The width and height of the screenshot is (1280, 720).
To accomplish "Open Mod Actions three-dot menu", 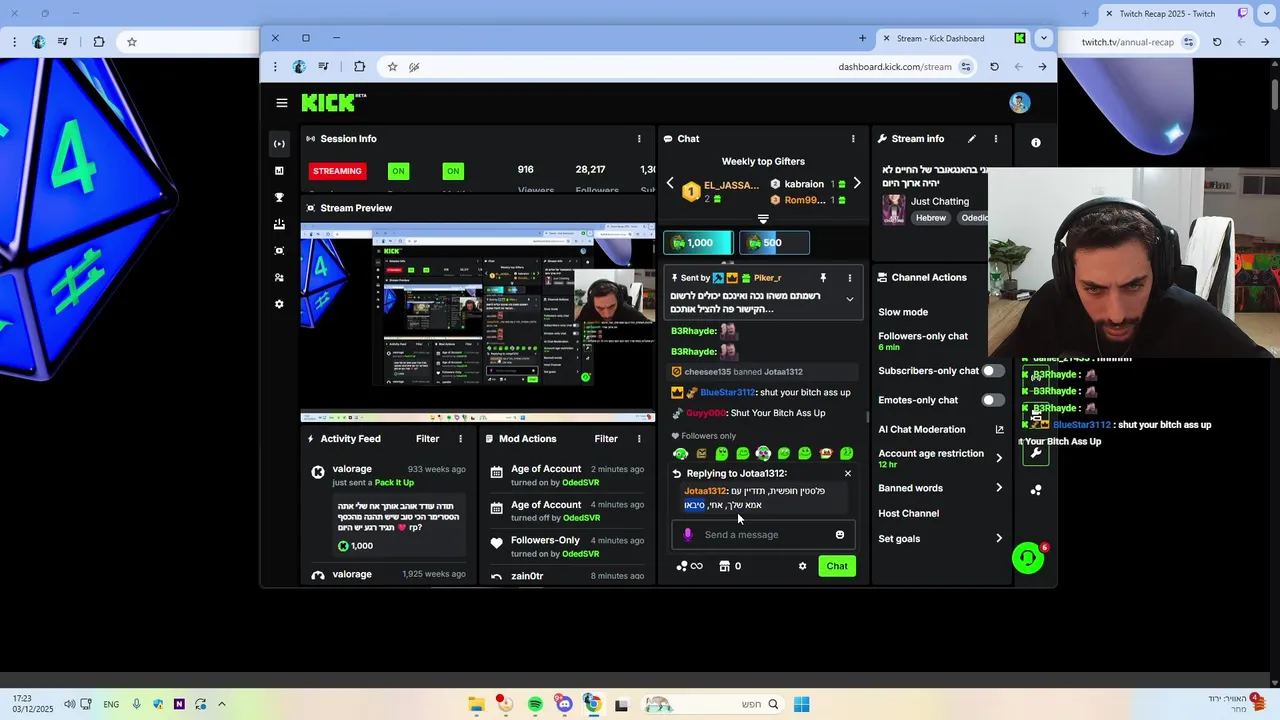I will point(639,439).
